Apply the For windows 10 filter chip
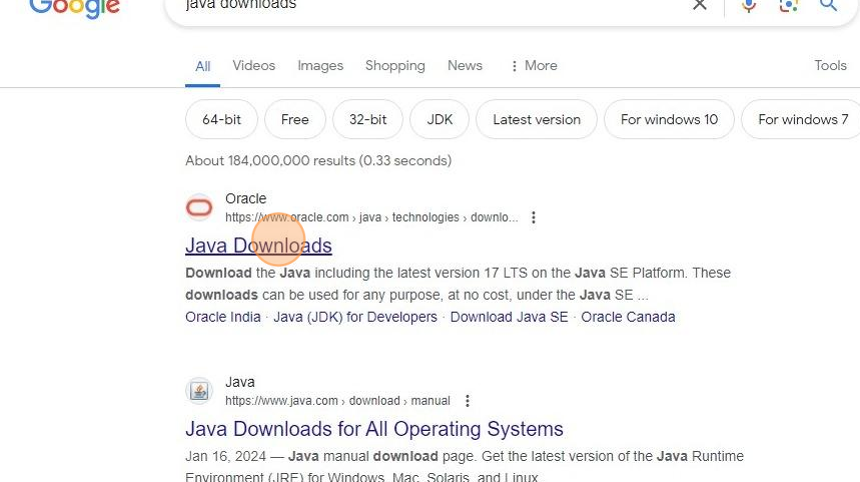860x482 pixels. click(669, 120)
